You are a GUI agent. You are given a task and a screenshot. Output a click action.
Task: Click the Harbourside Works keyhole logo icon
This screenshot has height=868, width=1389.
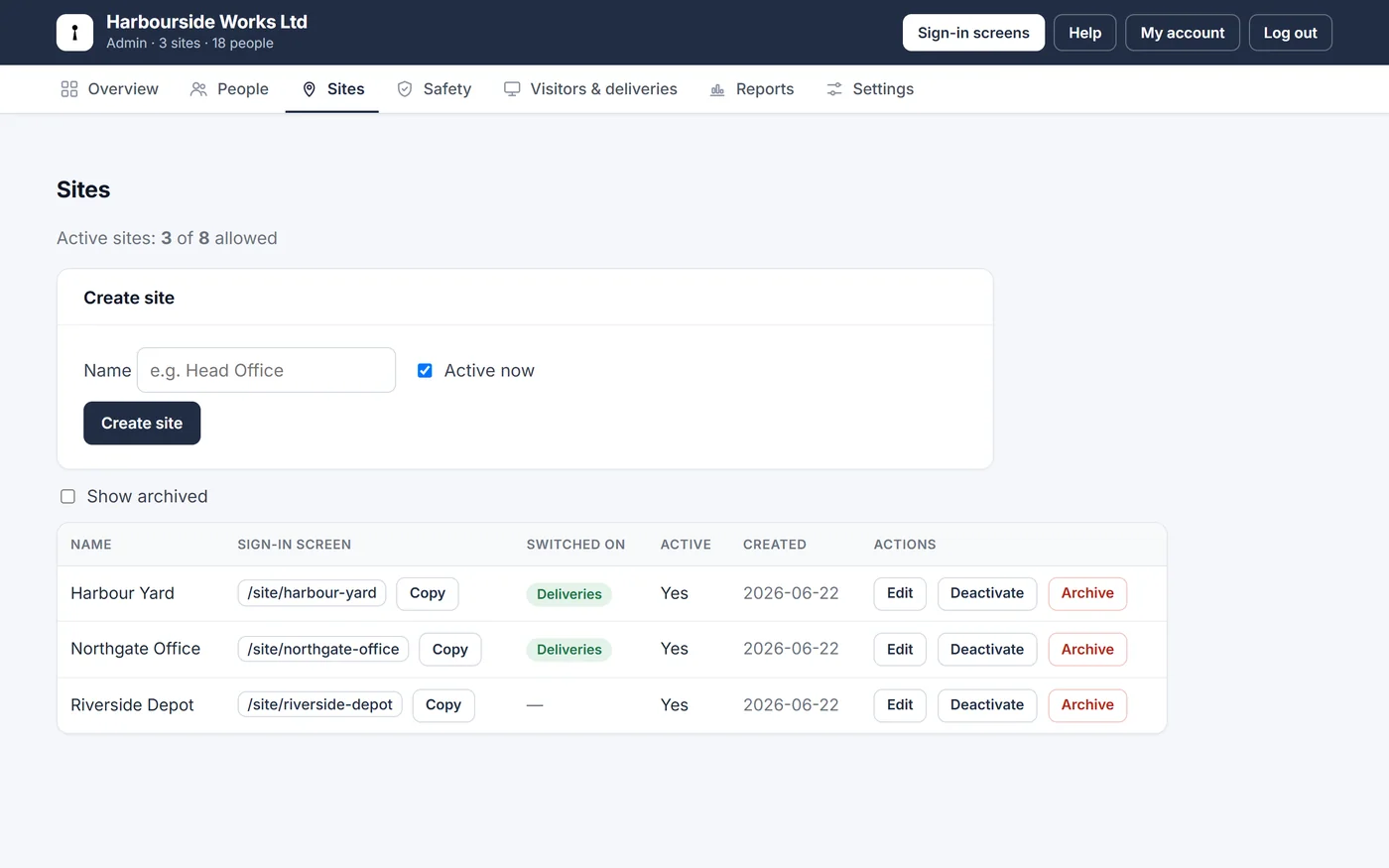coord(74,33)
